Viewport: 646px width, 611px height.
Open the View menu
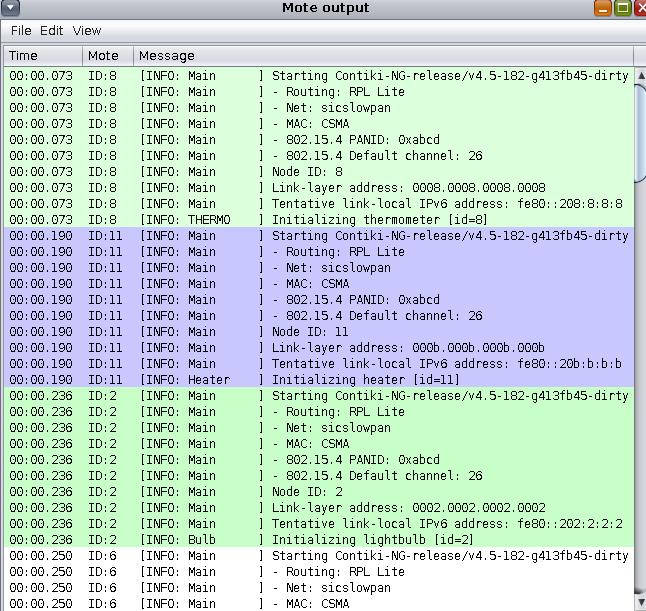(x=87, y=31)
